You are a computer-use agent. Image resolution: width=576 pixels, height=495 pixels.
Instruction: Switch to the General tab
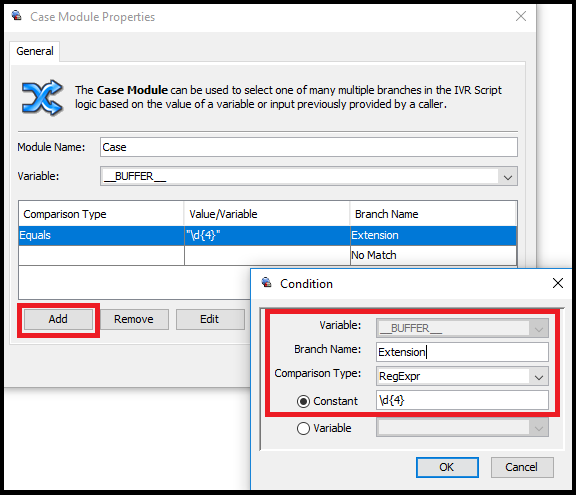(x=35, y=51)
